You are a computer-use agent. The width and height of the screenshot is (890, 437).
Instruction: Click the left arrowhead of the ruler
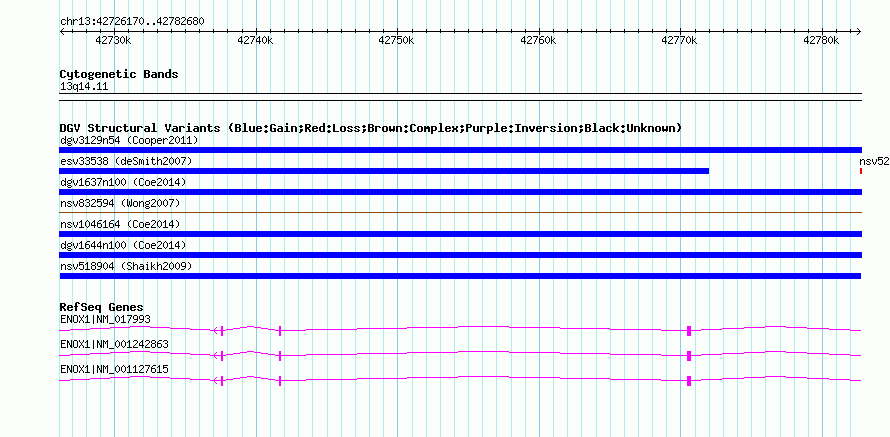(62, 31)
